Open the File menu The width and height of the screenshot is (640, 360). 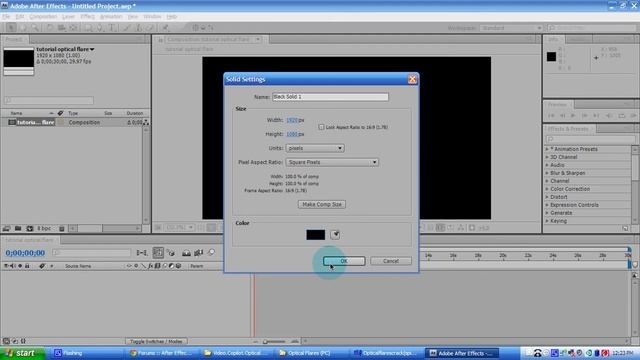(x=6, y=17)
